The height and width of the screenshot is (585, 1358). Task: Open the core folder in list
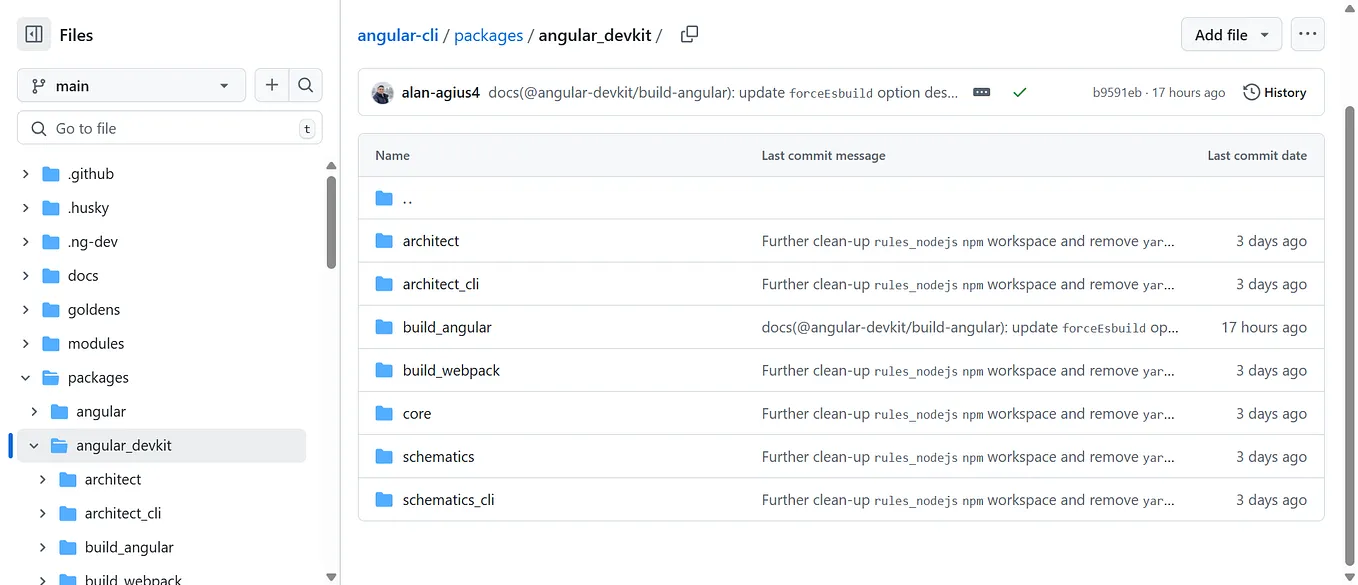point(417,413)
